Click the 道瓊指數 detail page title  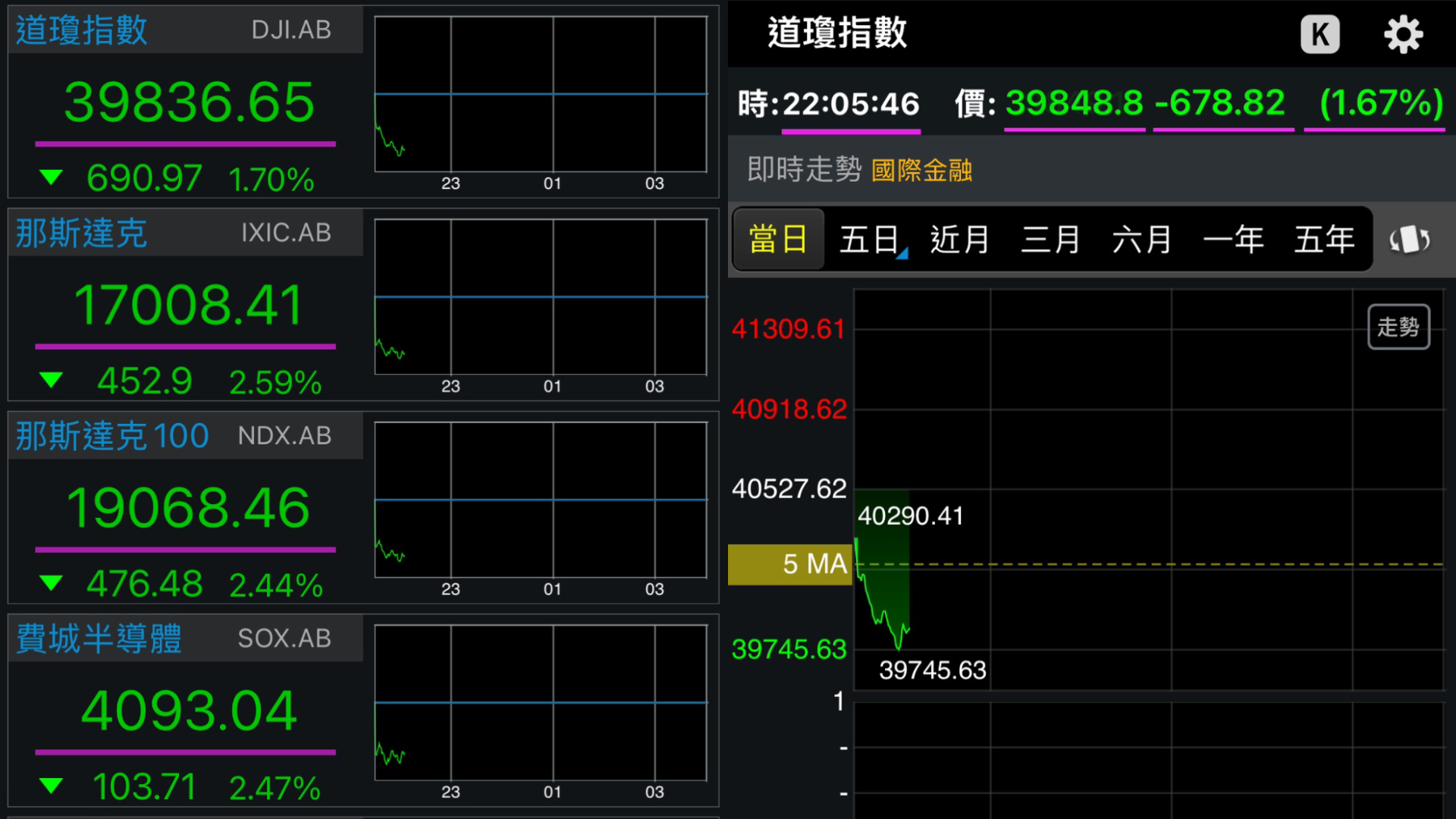[837, 33]
